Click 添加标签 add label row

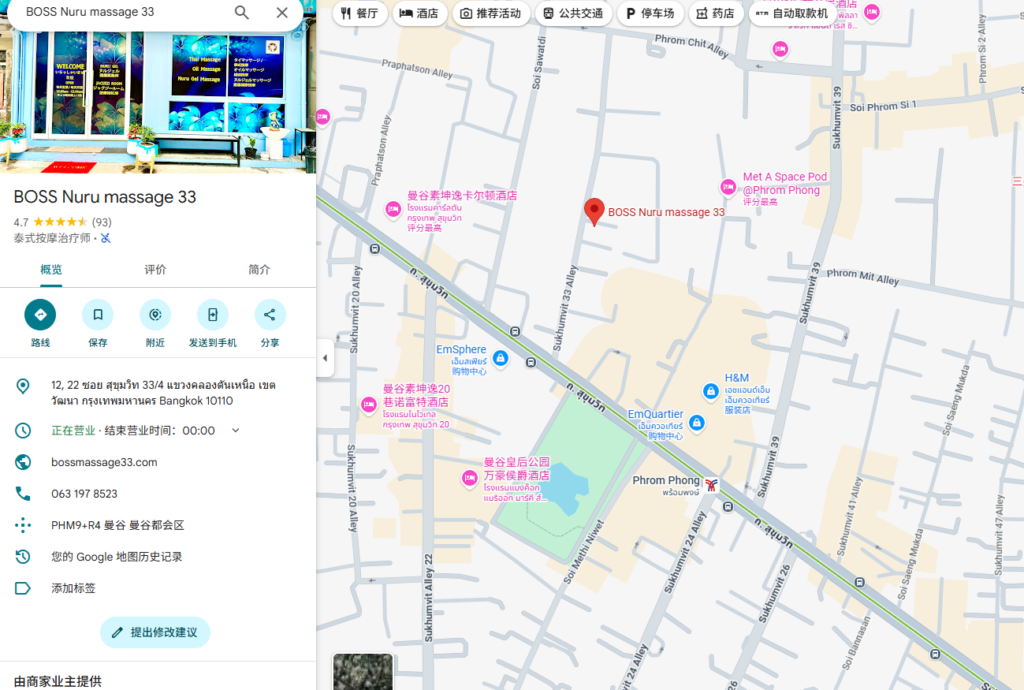[x=158, y=588]
